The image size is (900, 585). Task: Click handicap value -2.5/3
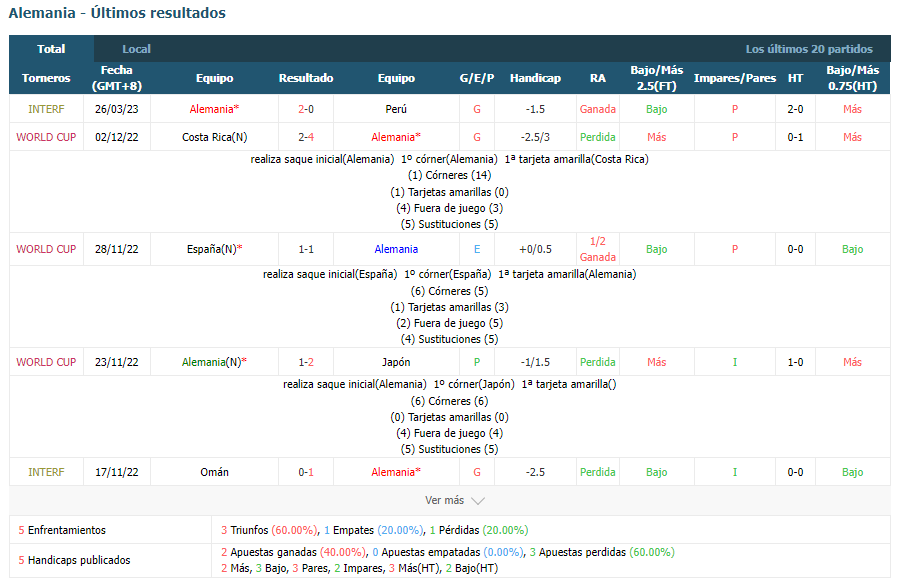point(535,137)
